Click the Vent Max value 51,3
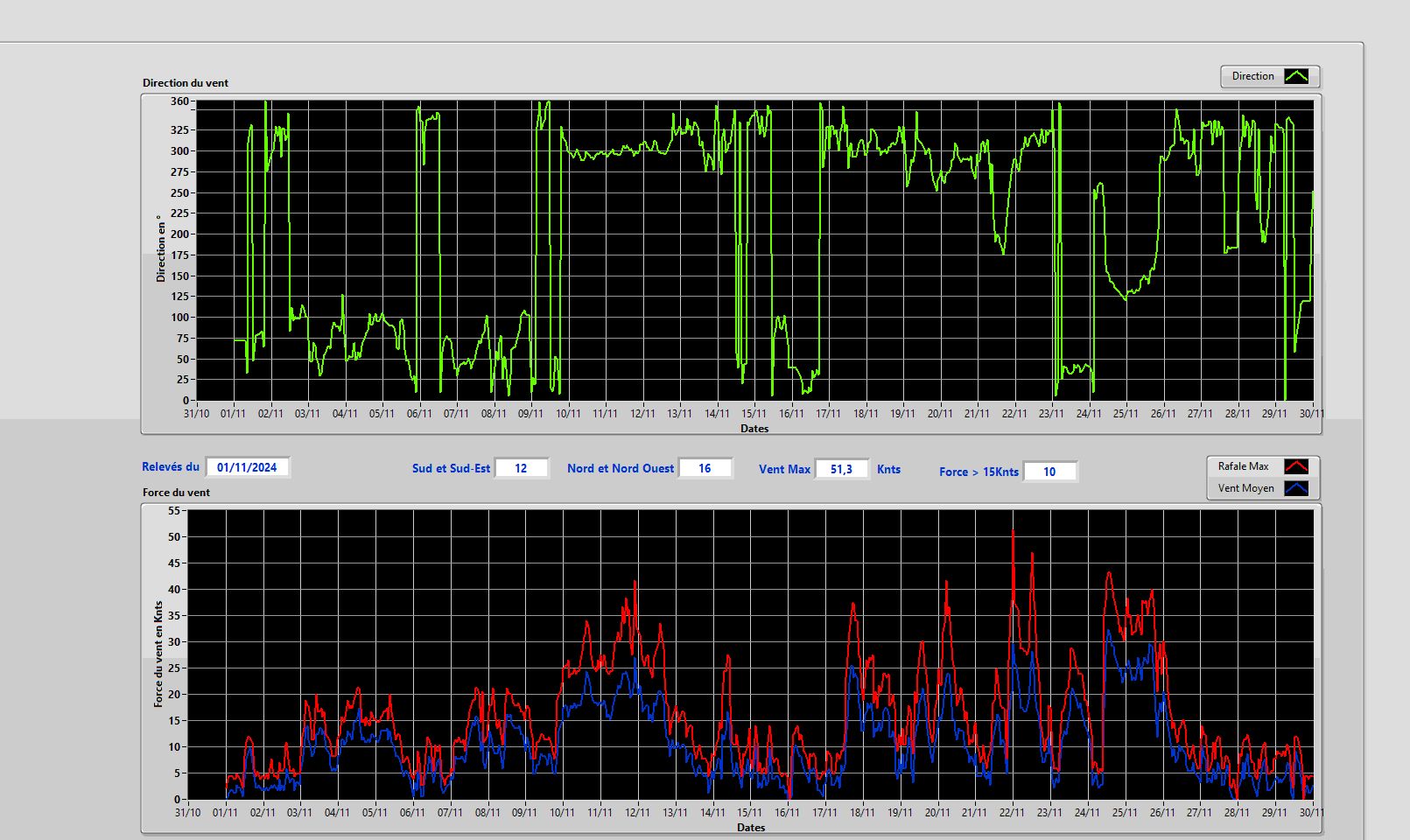Image resolution: width=1410 pixels, height=840 pixels. coord(841,469)
